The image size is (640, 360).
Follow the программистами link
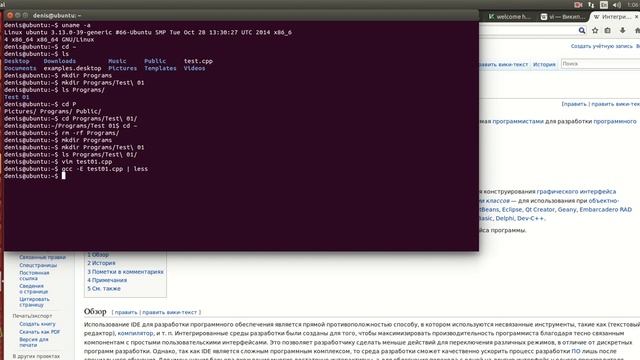[x=518, y=121]
